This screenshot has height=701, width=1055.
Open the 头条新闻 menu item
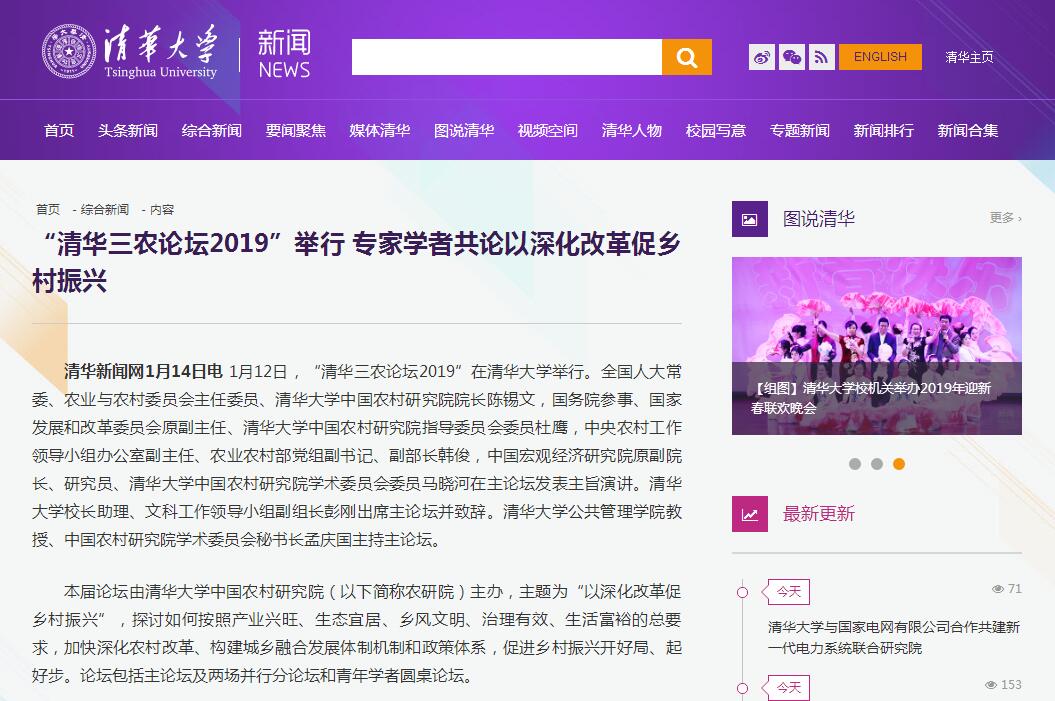click(x=128, y=131)
